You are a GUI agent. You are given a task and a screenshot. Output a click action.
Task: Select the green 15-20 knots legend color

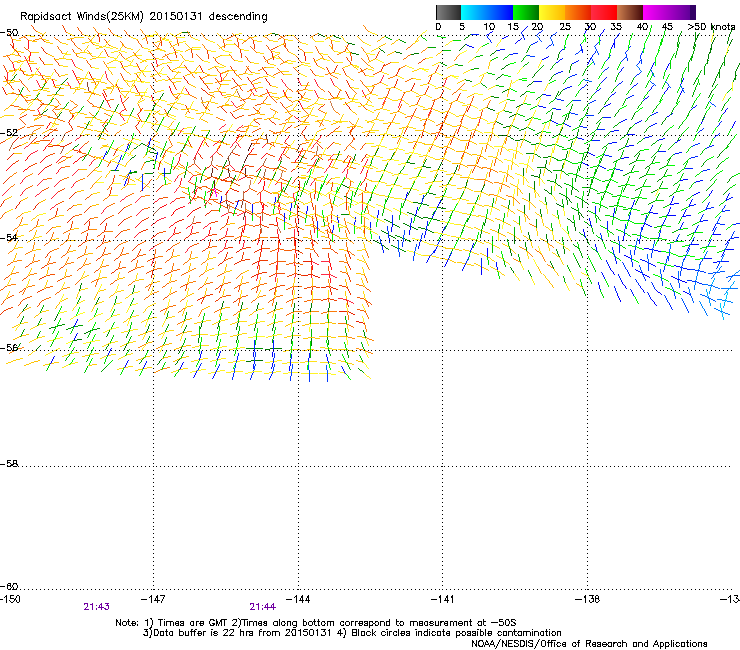[x=526, y=12]
